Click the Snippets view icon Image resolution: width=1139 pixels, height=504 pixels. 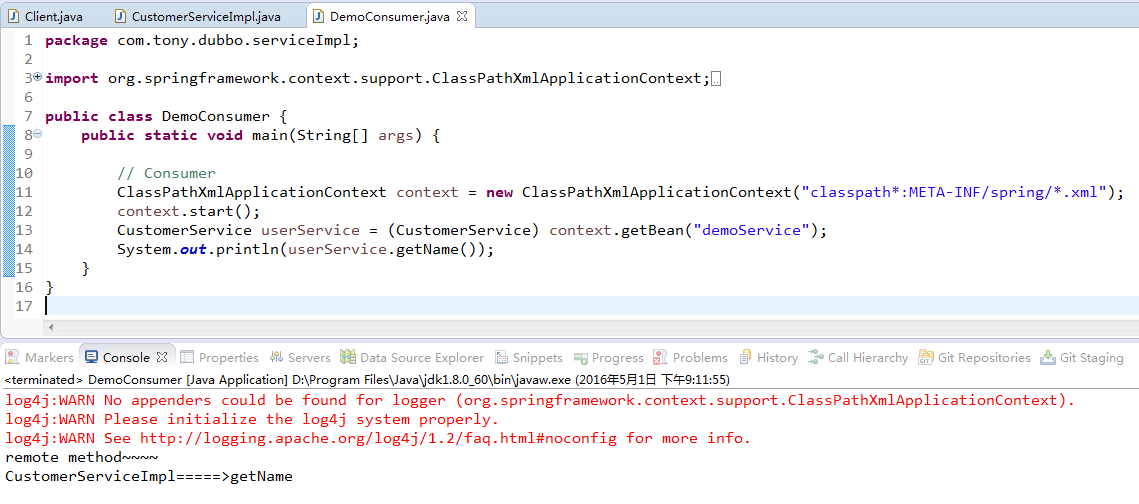coord(501,357)
